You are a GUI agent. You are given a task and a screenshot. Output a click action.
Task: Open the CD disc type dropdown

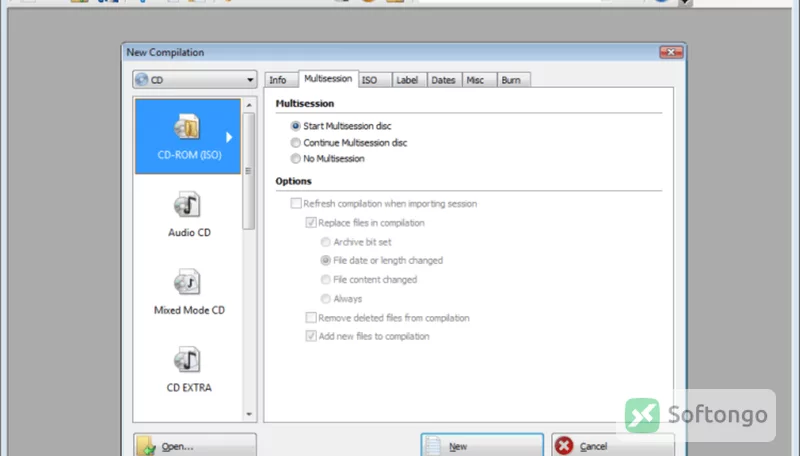coord(194,80)
